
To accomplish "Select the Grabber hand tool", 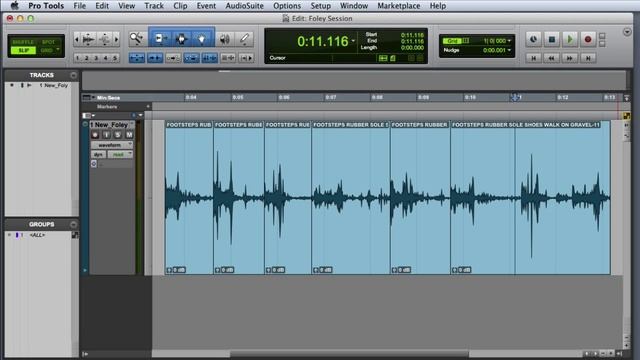I will pos(202,39).
